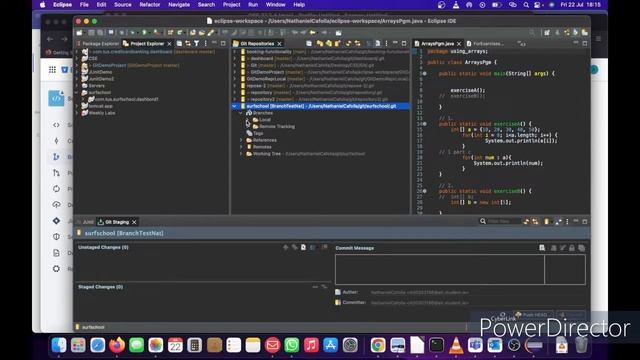
Task: Open the Source menu
Action: 122,5
